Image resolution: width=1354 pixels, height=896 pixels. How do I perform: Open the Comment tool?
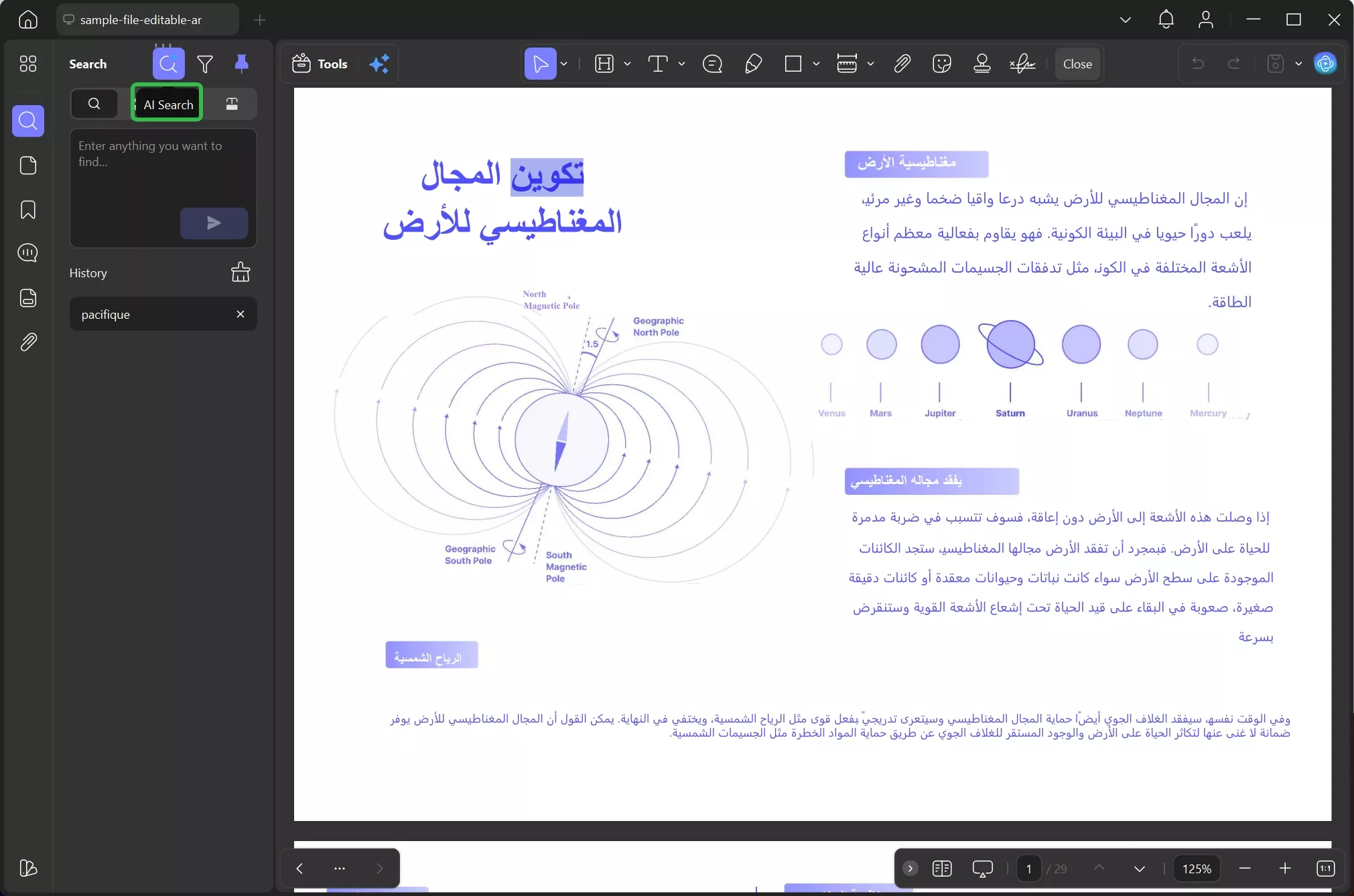point(712,64)
